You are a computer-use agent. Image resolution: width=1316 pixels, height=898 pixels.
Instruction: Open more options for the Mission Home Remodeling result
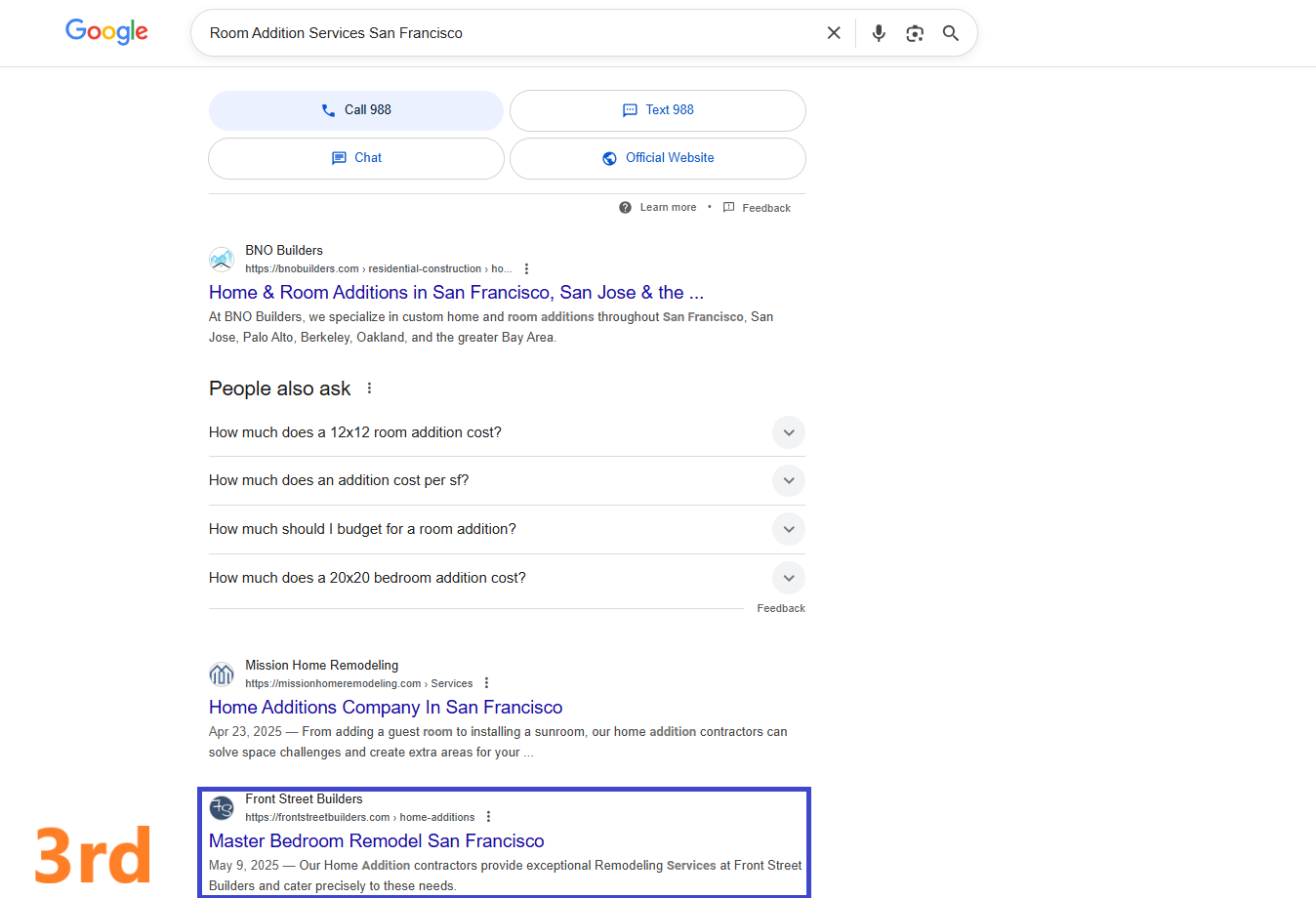(x=487, y=684)
